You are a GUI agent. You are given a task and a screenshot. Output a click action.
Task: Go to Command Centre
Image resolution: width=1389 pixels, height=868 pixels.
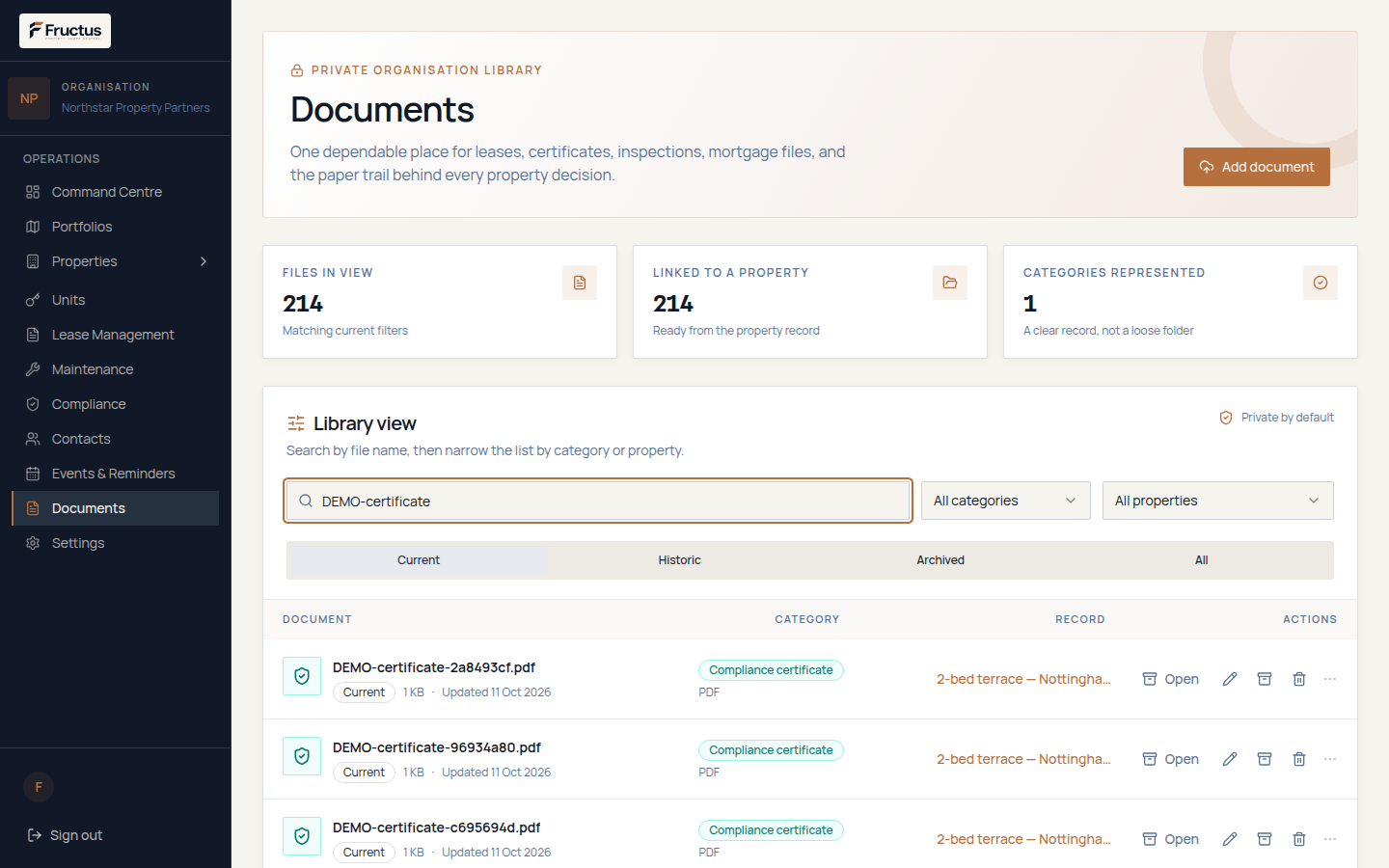click(x=116, y=192)
